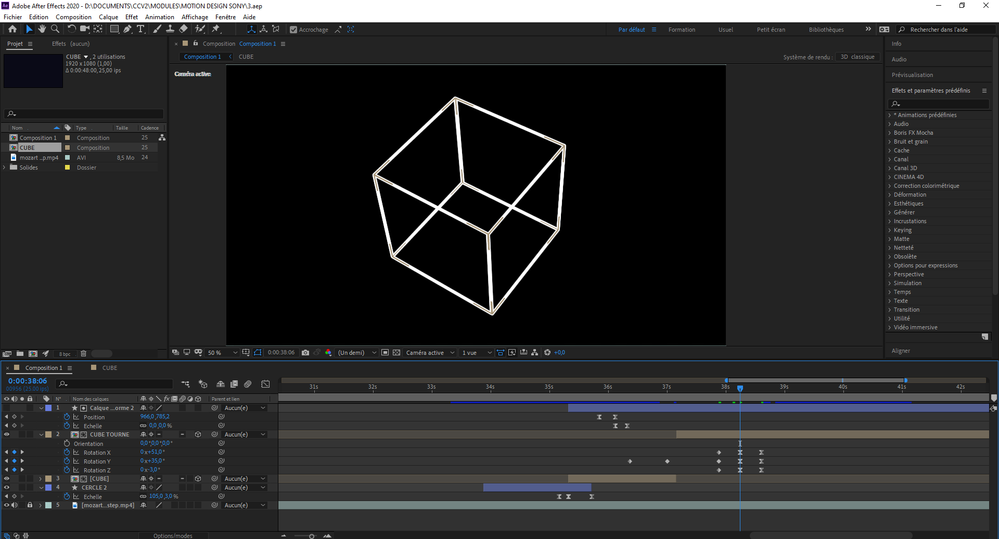This screenshot has width=999, height=539.
Task: Select the Puppet Pin tool
Action: [216, 29]
